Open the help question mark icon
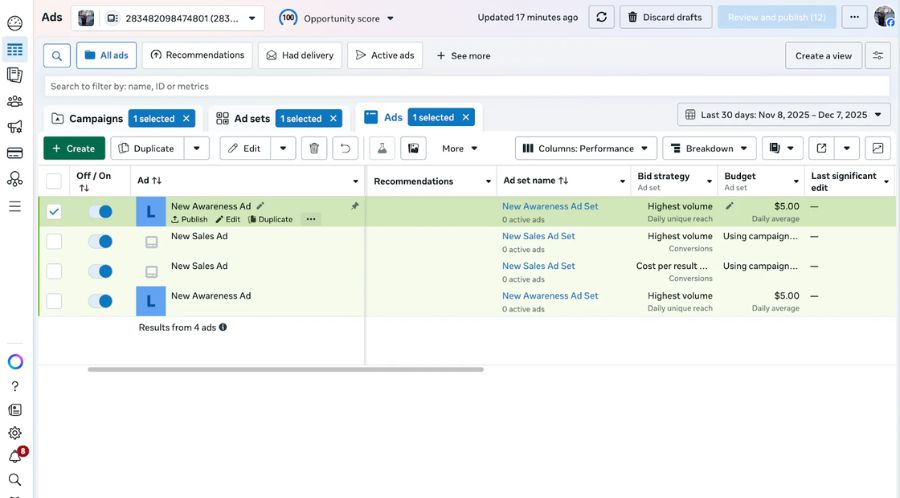 point(15,386)
